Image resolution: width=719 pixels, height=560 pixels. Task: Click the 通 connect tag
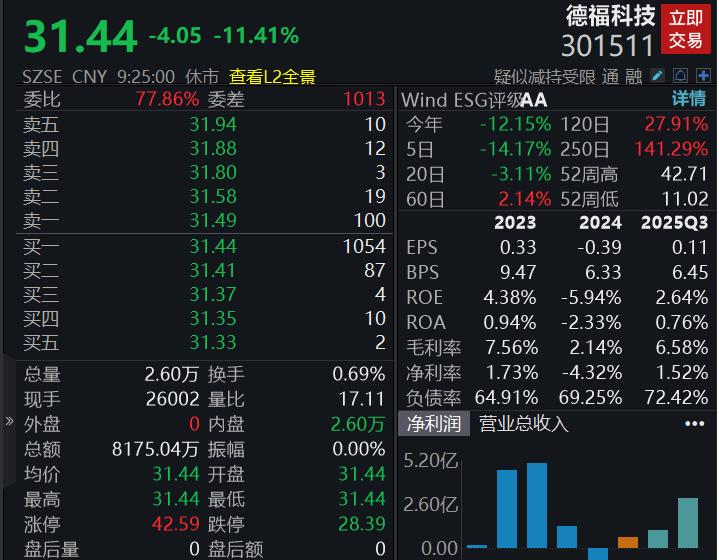point(611,76)
